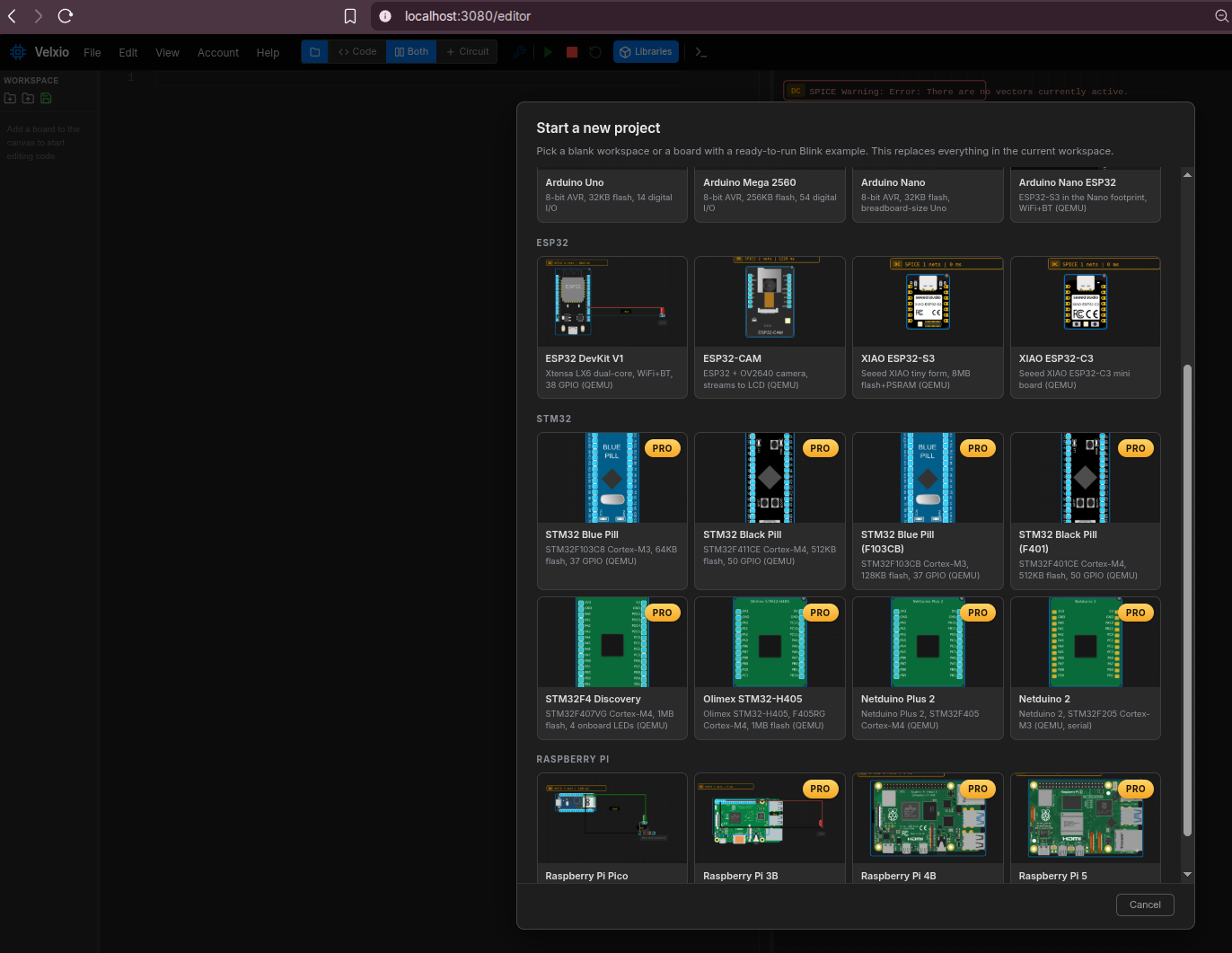Choose the Raspberry Pi 4B thumbnail
Screen dimensions: 1232x953
click(x=928, y=818)
